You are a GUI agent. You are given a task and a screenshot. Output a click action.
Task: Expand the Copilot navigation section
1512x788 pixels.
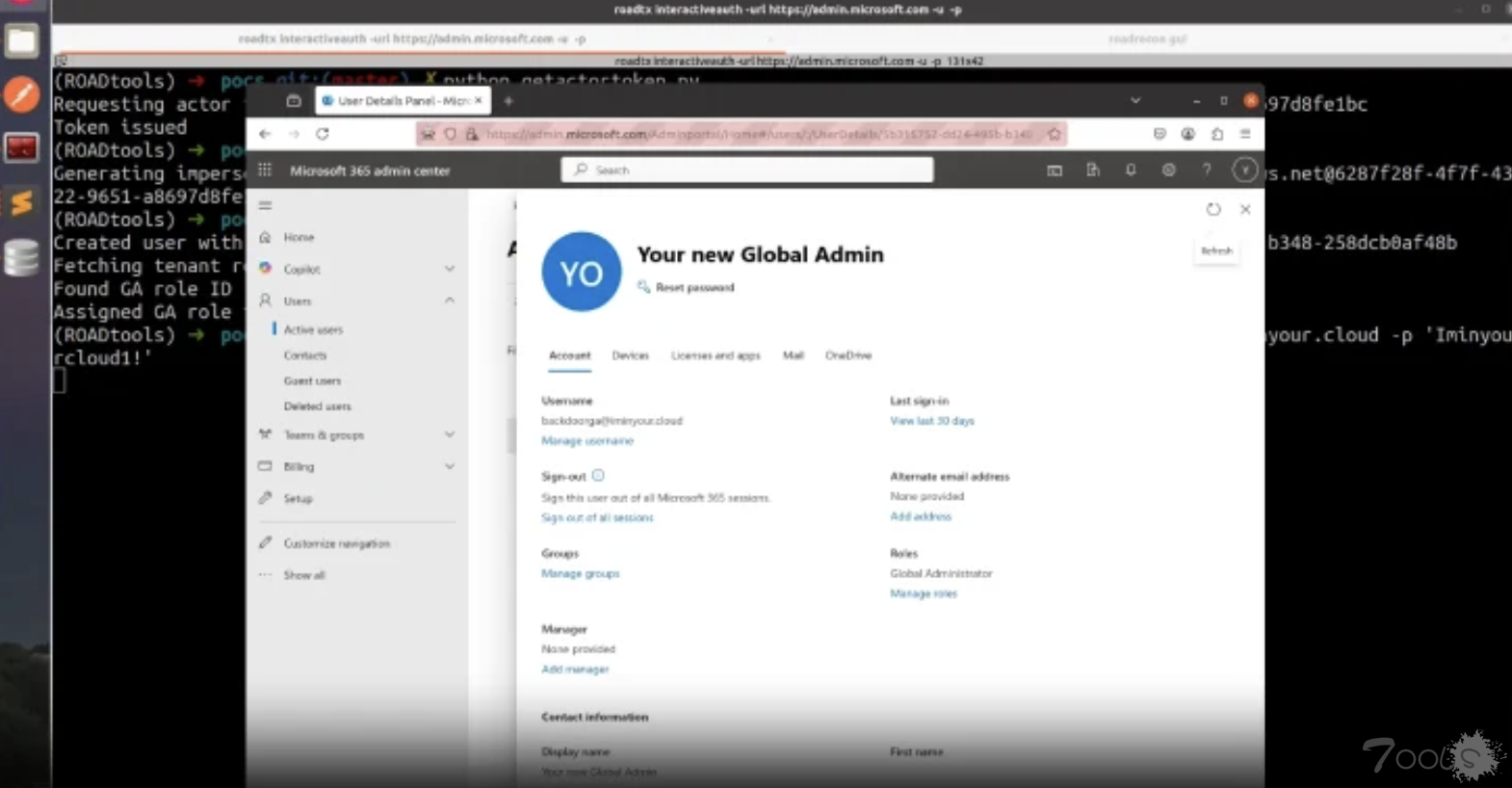pyautogui.click(x=449, y=269)
